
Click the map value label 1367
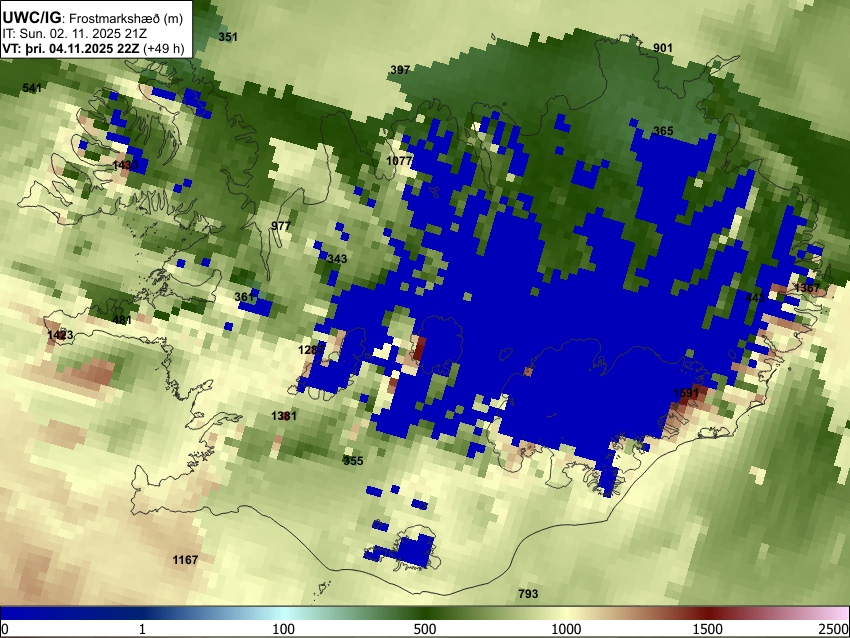[x=807, y=288]
